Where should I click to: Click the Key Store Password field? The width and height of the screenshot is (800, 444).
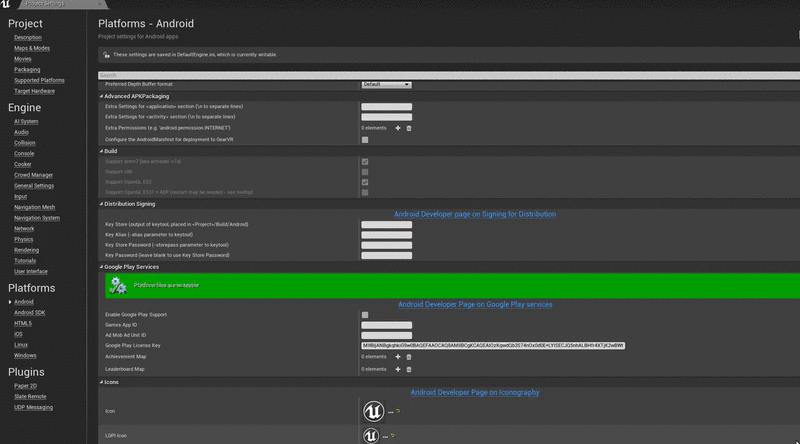[386, 245]
